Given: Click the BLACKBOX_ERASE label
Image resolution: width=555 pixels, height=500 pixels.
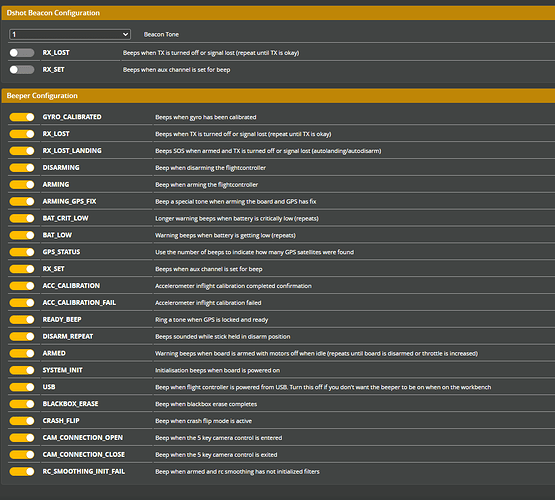Looking at the screenshot, I should pyautogui.click(x=70, y=404).
